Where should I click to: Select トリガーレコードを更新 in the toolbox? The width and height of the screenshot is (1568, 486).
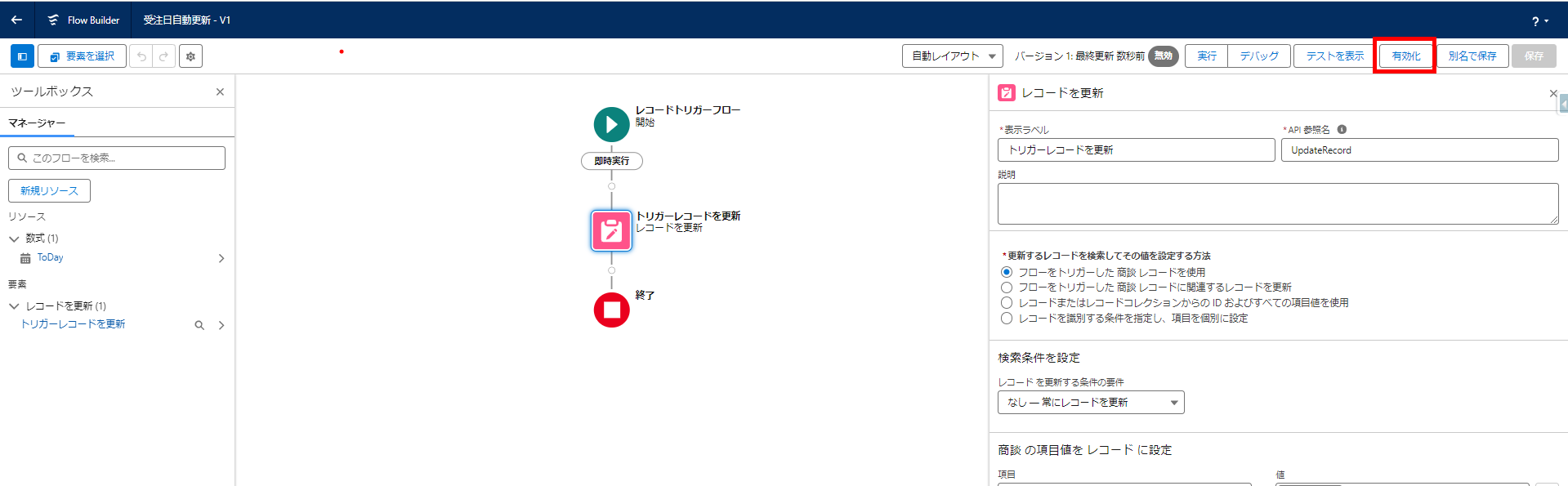[x=73, y=325]
